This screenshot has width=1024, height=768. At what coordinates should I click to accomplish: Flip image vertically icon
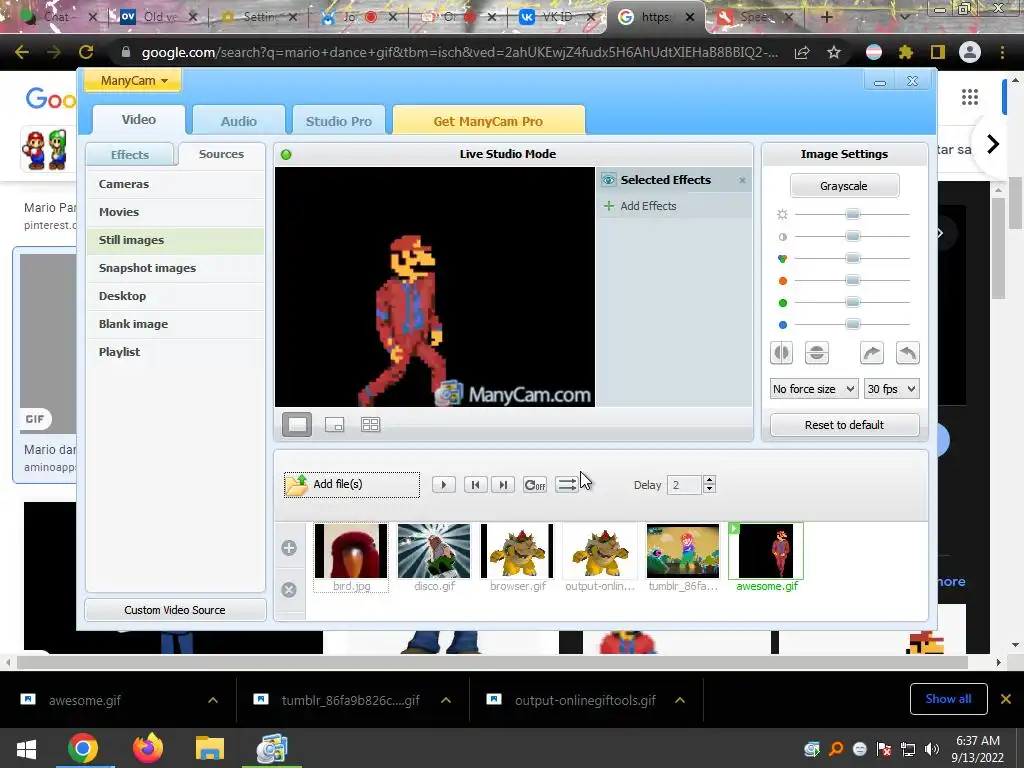click(816, 353)
